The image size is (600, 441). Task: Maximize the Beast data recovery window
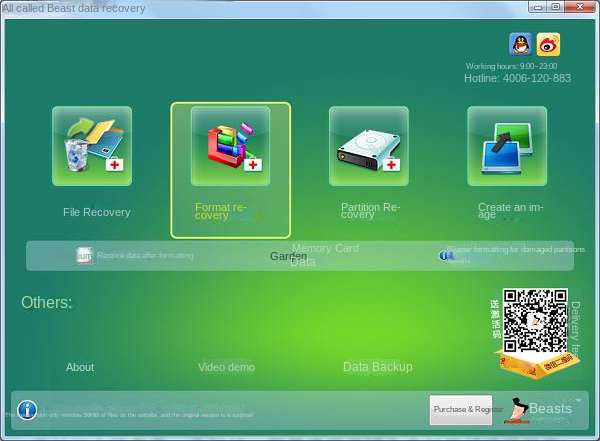(556, 7)
